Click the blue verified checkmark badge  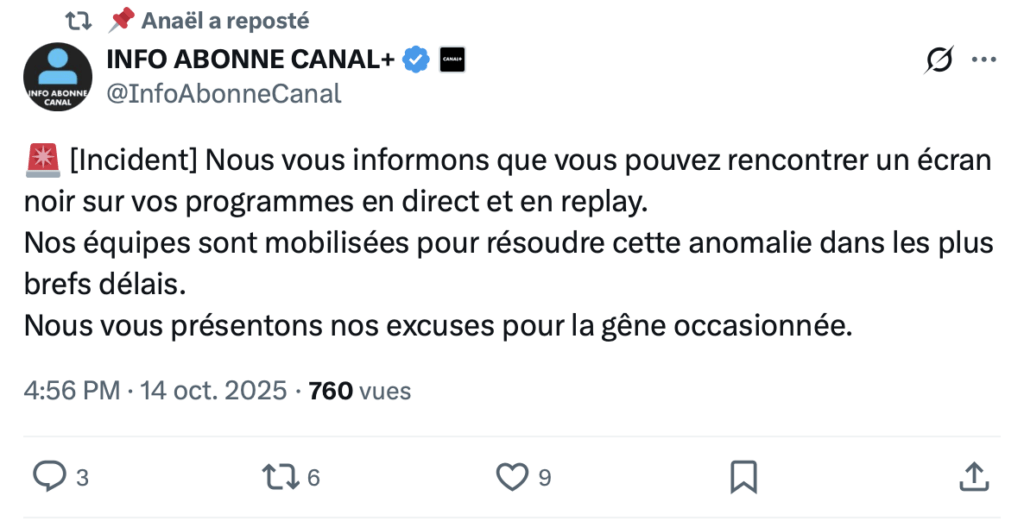click(416, 60)
